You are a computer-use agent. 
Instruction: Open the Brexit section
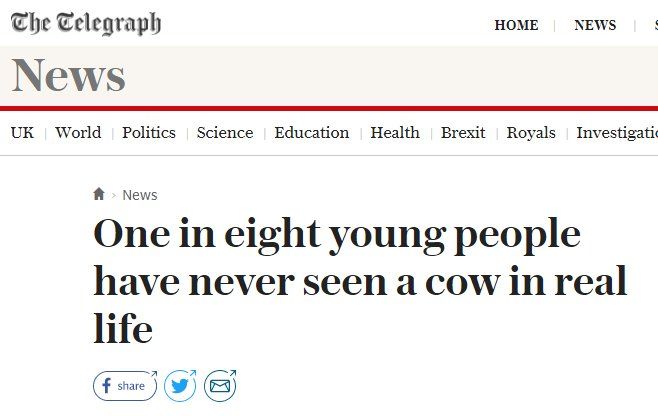(x=463, y=133)
